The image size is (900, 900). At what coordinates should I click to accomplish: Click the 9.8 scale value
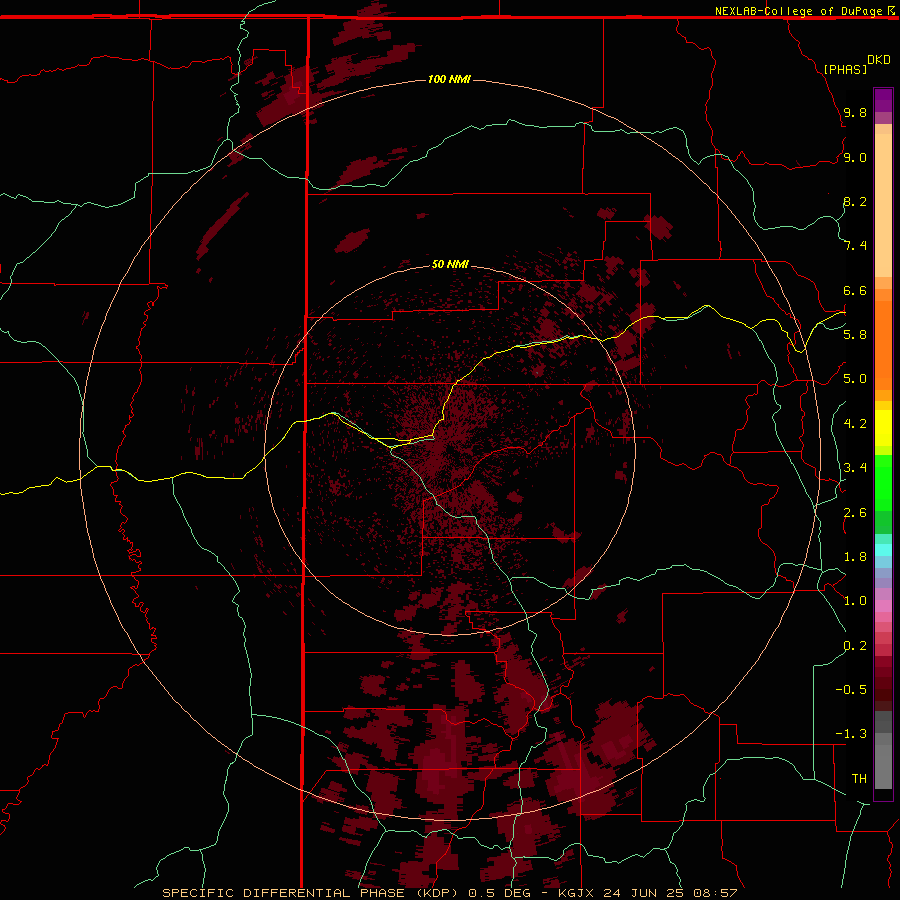click(x=855, y=113)
